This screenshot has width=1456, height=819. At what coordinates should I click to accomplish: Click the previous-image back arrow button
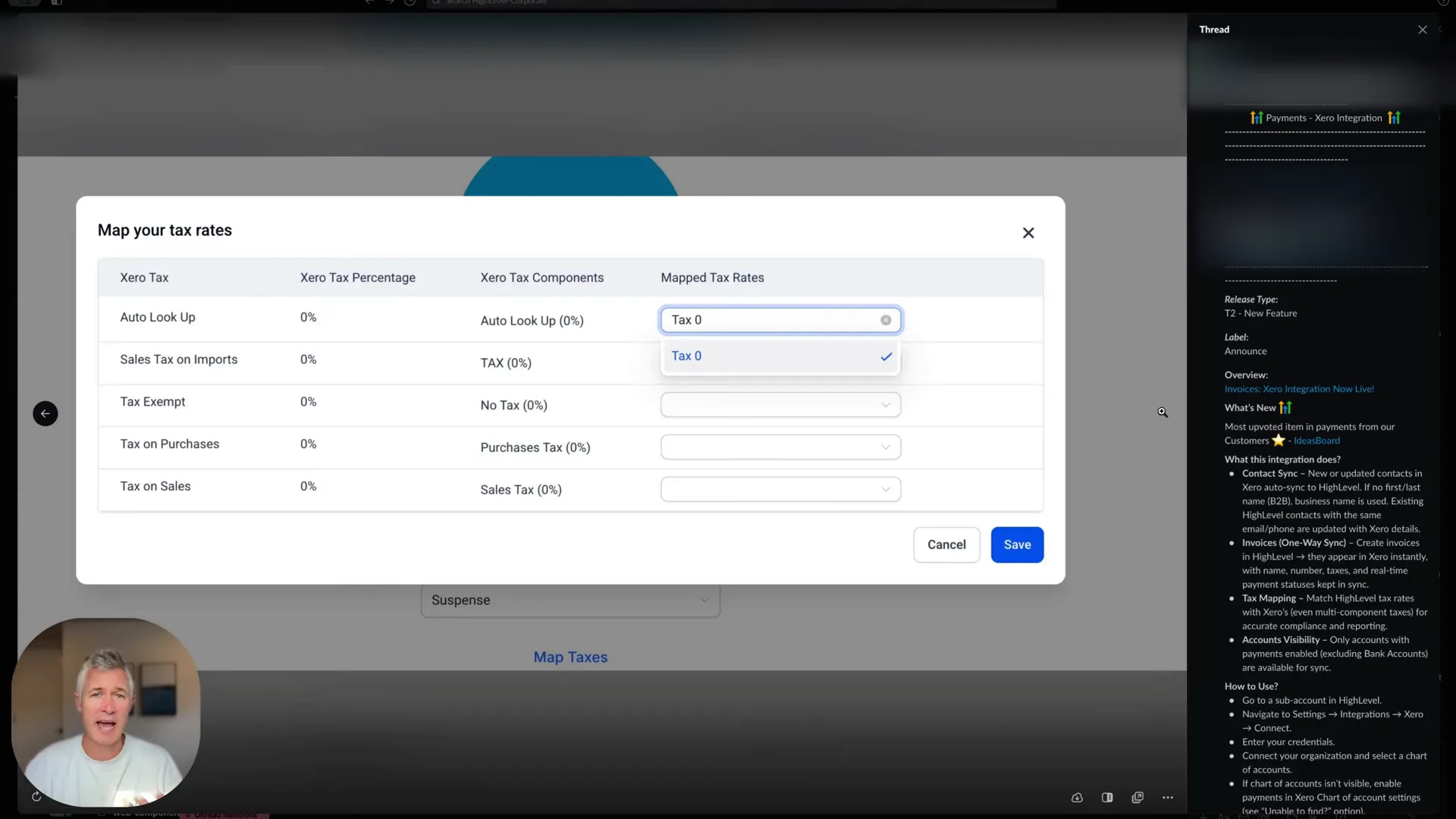coord(45,413)
